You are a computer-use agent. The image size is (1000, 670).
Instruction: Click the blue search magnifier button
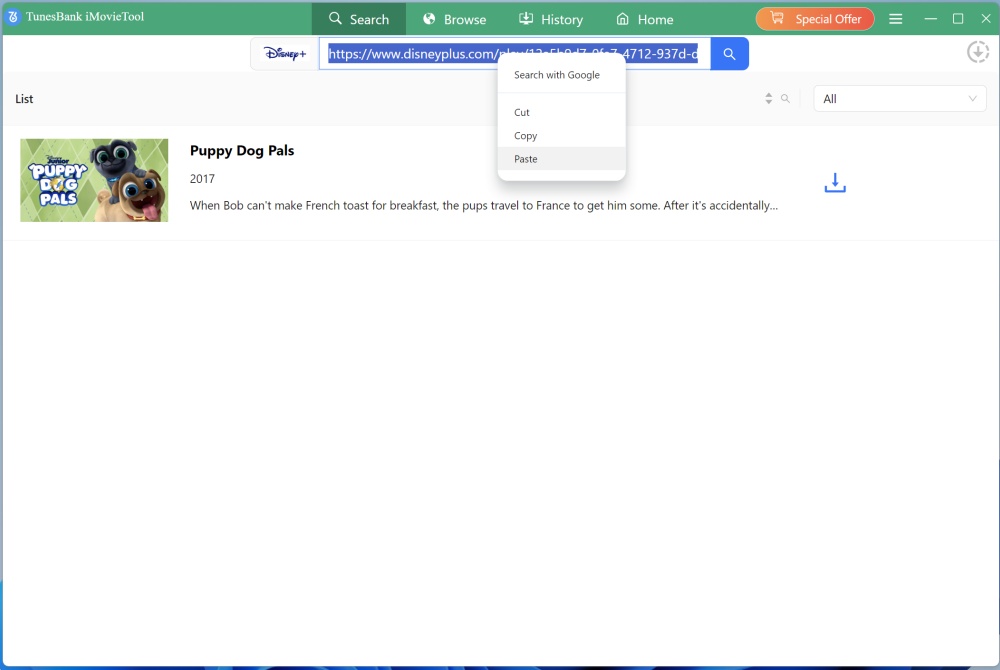[729, 54]
